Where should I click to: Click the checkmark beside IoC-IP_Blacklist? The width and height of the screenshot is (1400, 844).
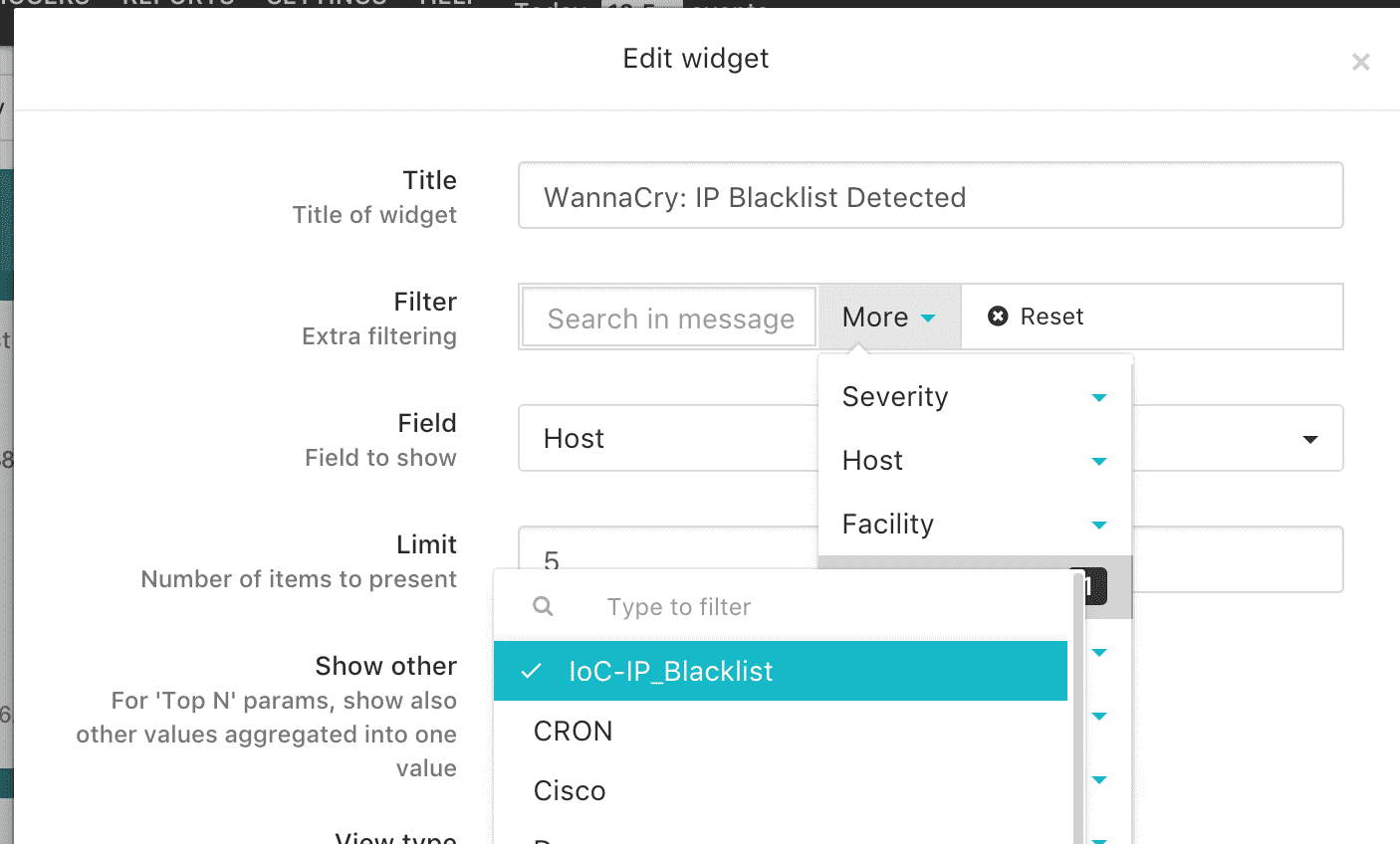[532, 671]
